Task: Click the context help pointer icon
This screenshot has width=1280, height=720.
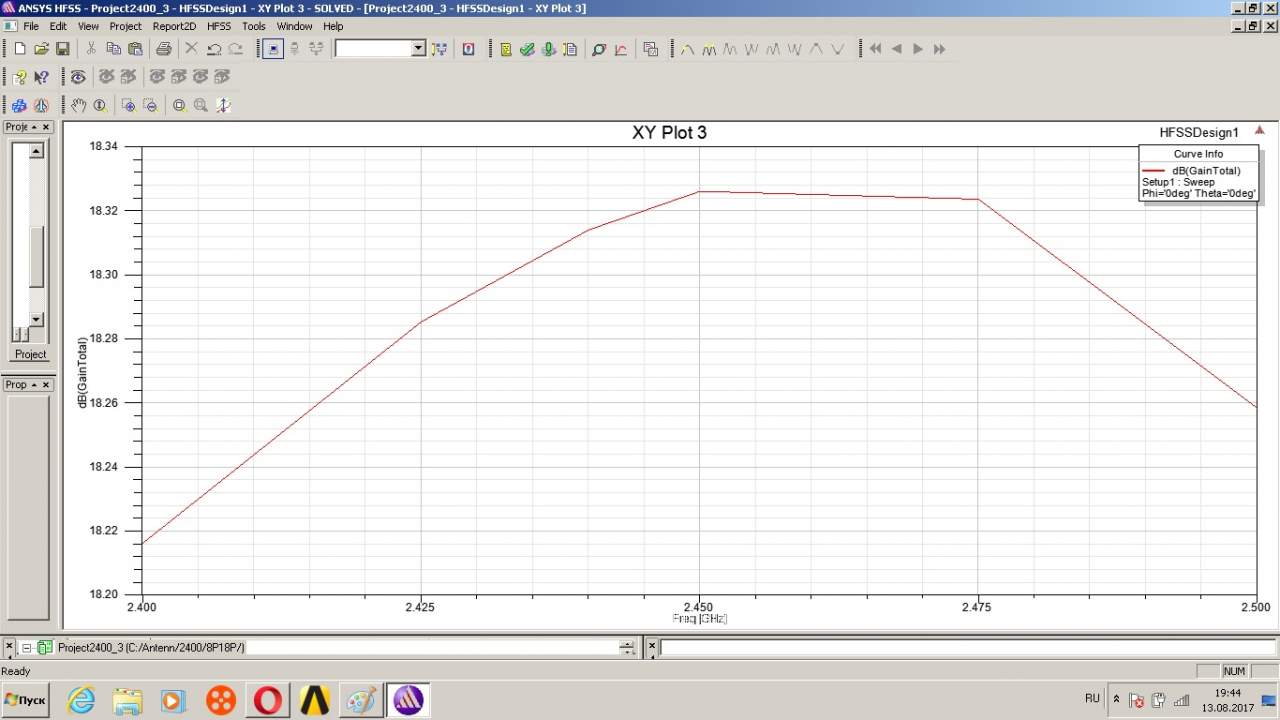Action: [41, 77]
